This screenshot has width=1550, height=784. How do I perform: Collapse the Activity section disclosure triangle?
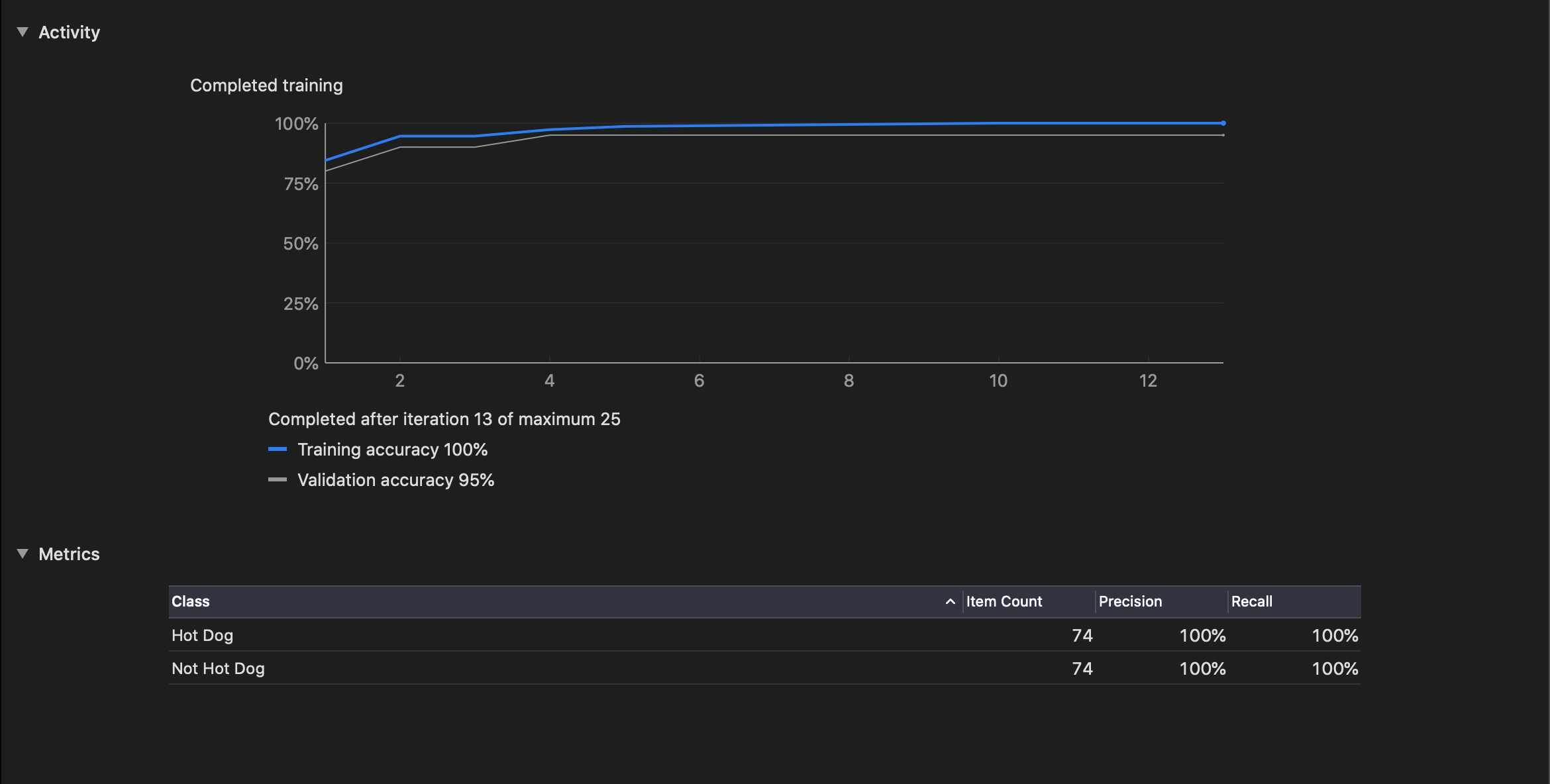[x=23, y=32]
